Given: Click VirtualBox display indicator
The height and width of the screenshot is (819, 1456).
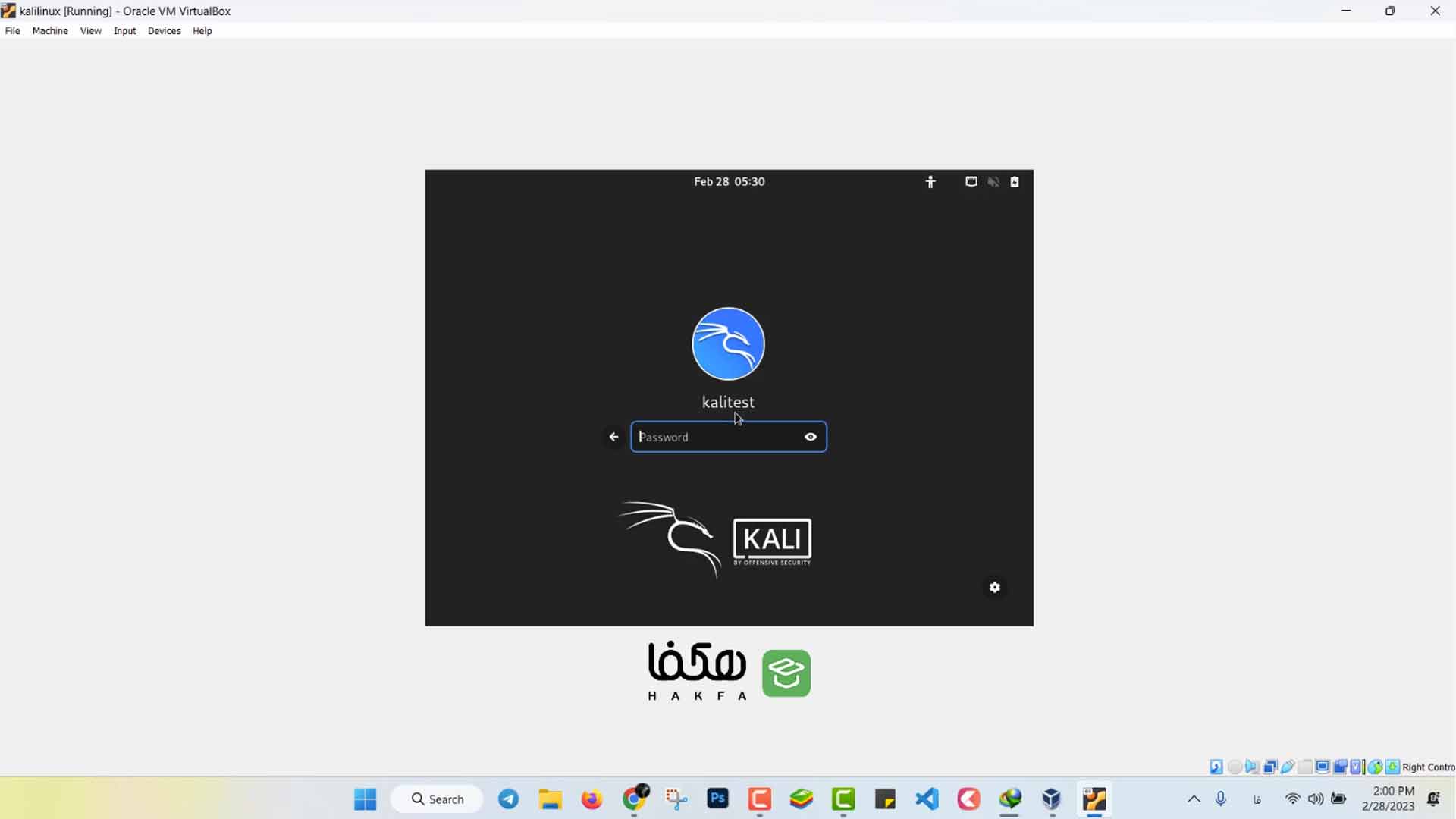Looking at the screenshot, I should click(x=1323, y=767).
